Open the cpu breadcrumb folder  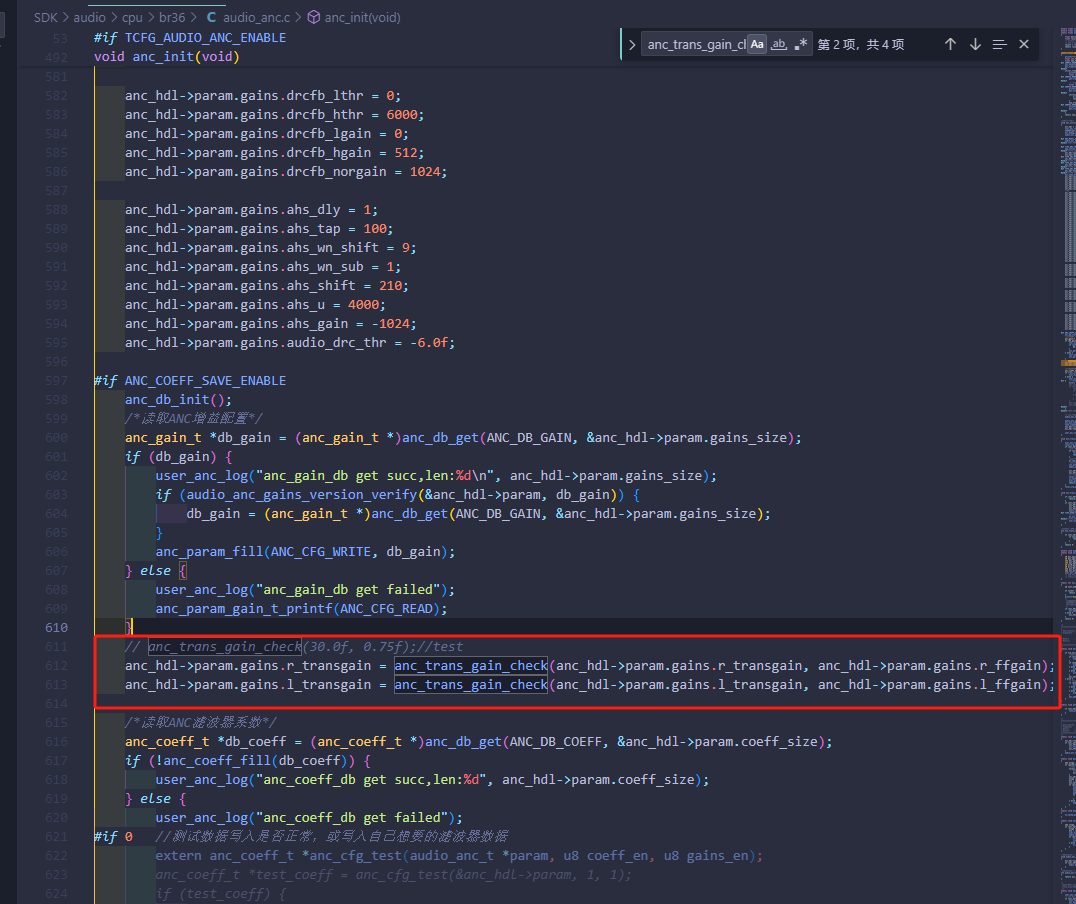point(132,17)
